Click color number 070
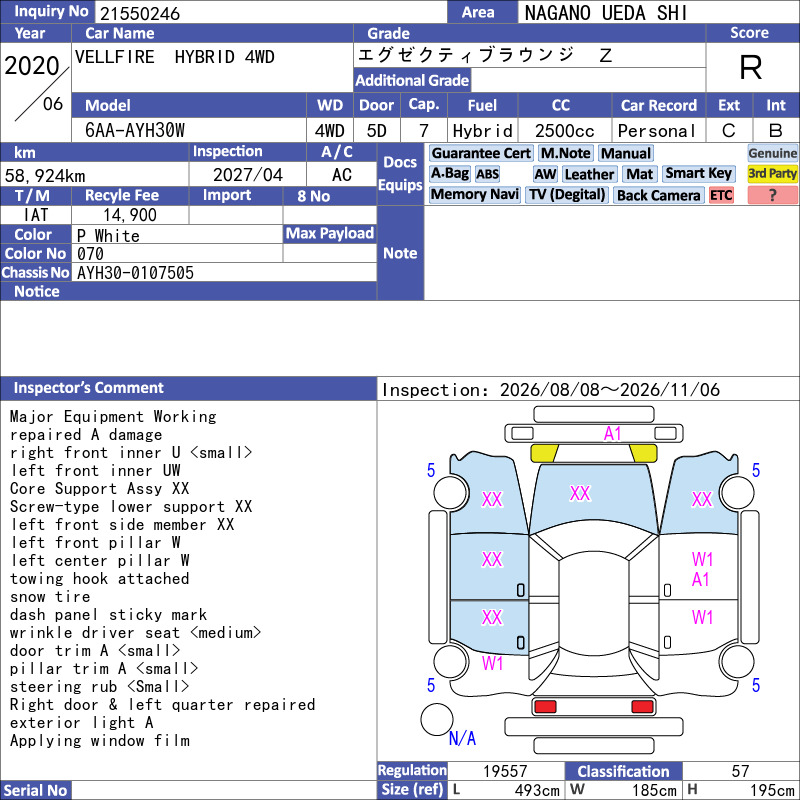 (x=90, y=254)
